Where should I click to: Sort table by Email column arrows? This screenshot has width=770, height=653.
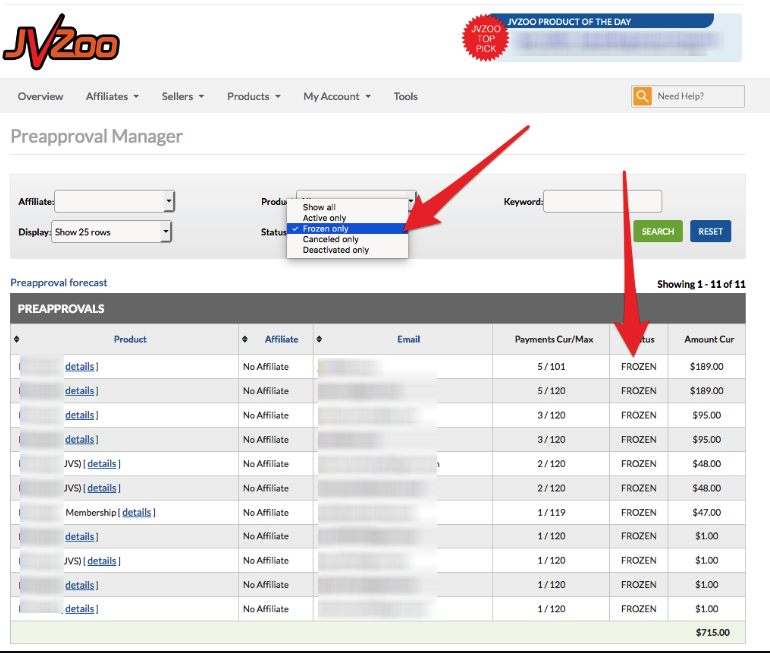[x=319, y=339]
